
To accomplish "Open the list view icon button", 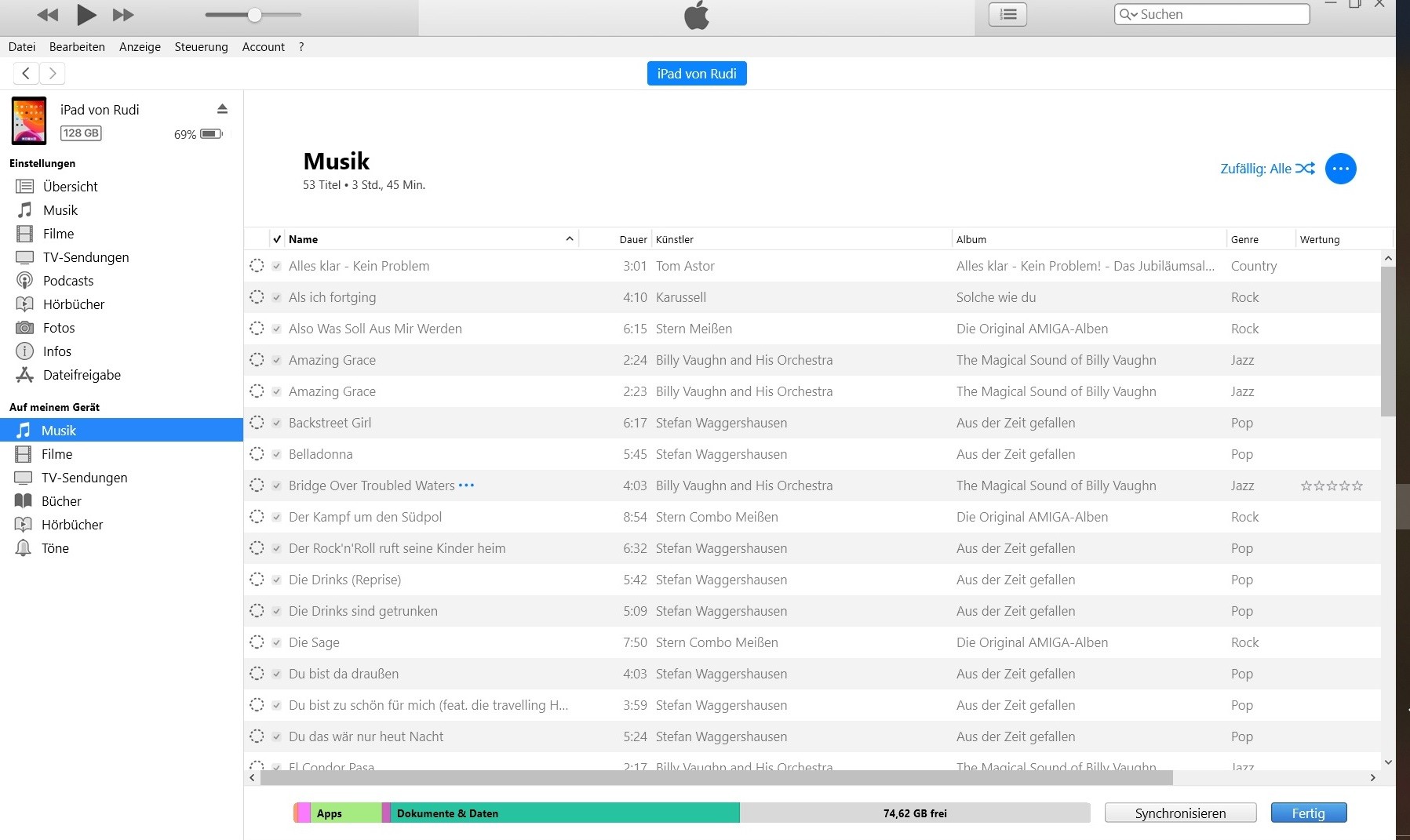I will pos(1008,14).
